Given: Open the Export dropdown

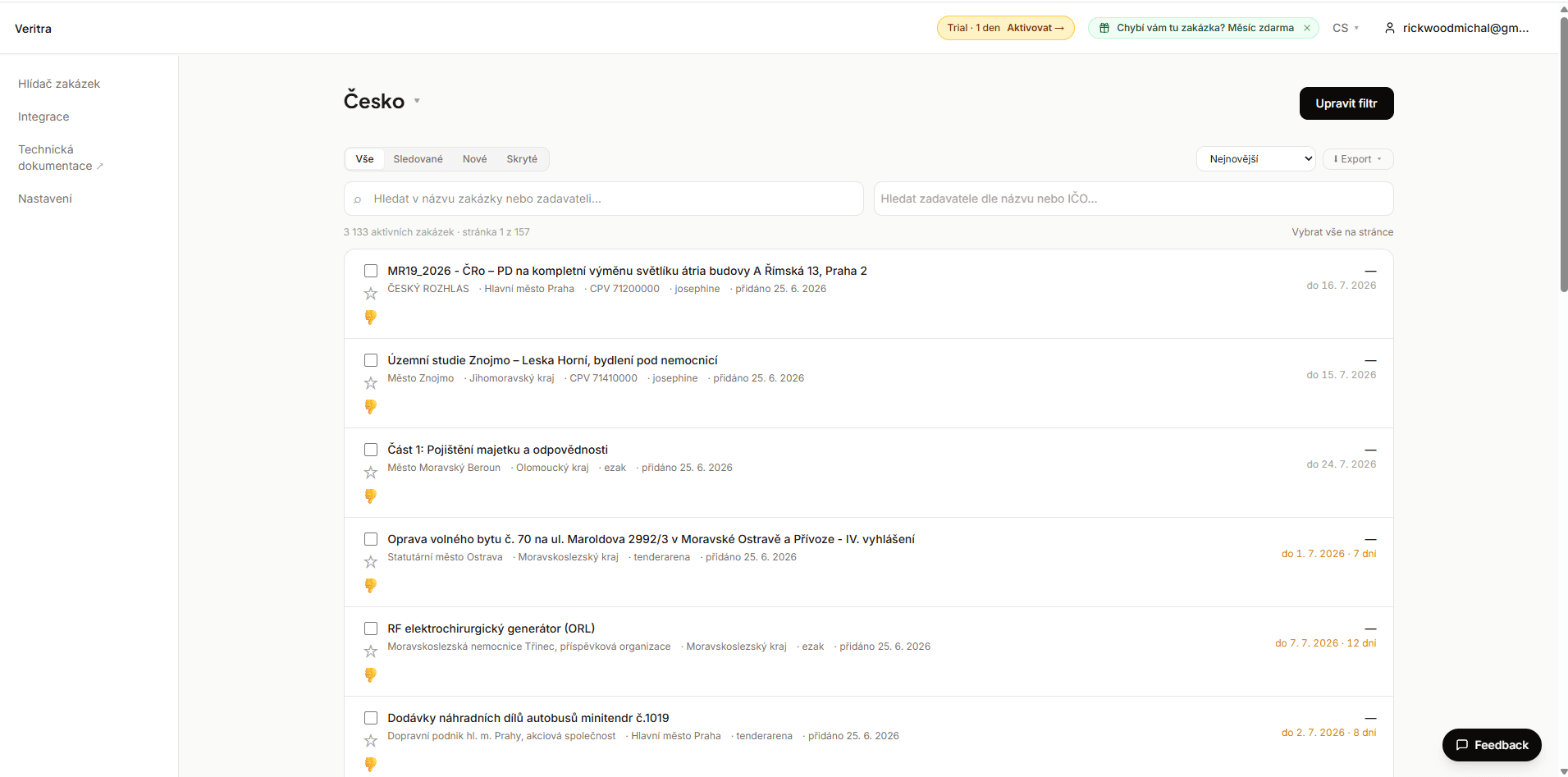Looking at the screenshot, I should click(x=1358, y=159).
